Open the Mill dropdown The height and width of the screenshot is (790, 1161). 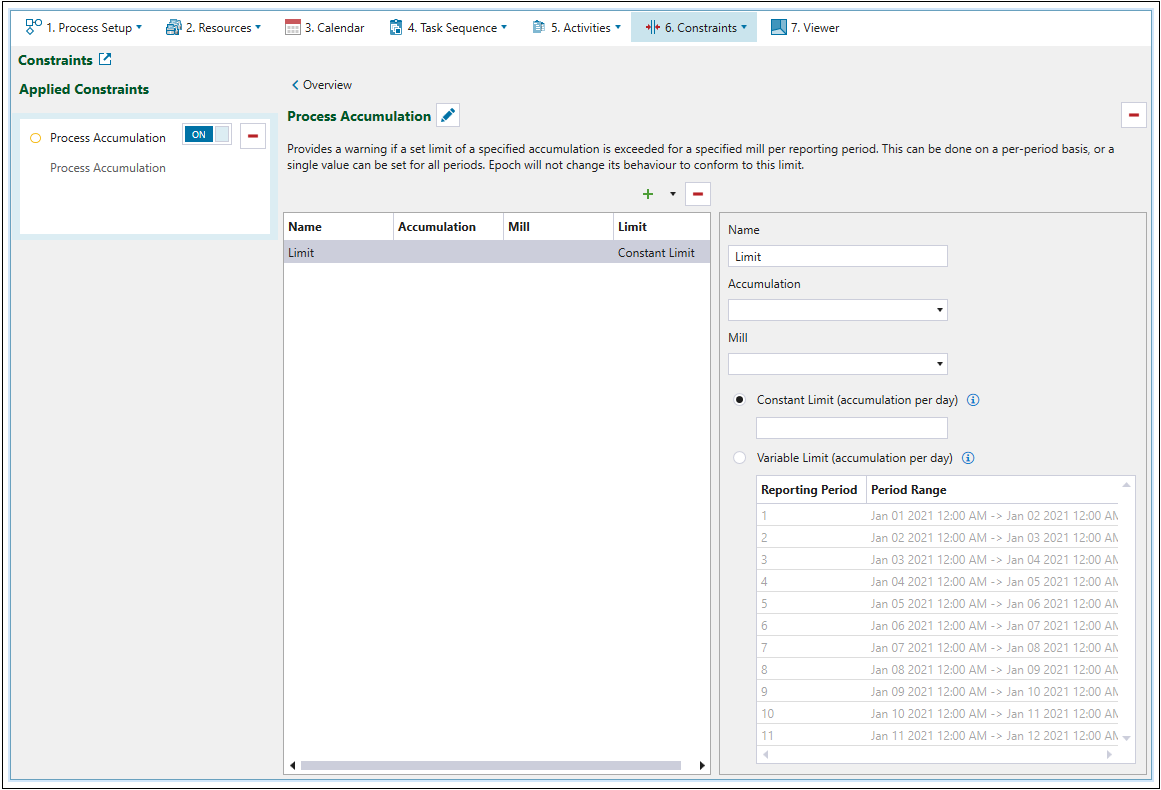tap(837, 364)
